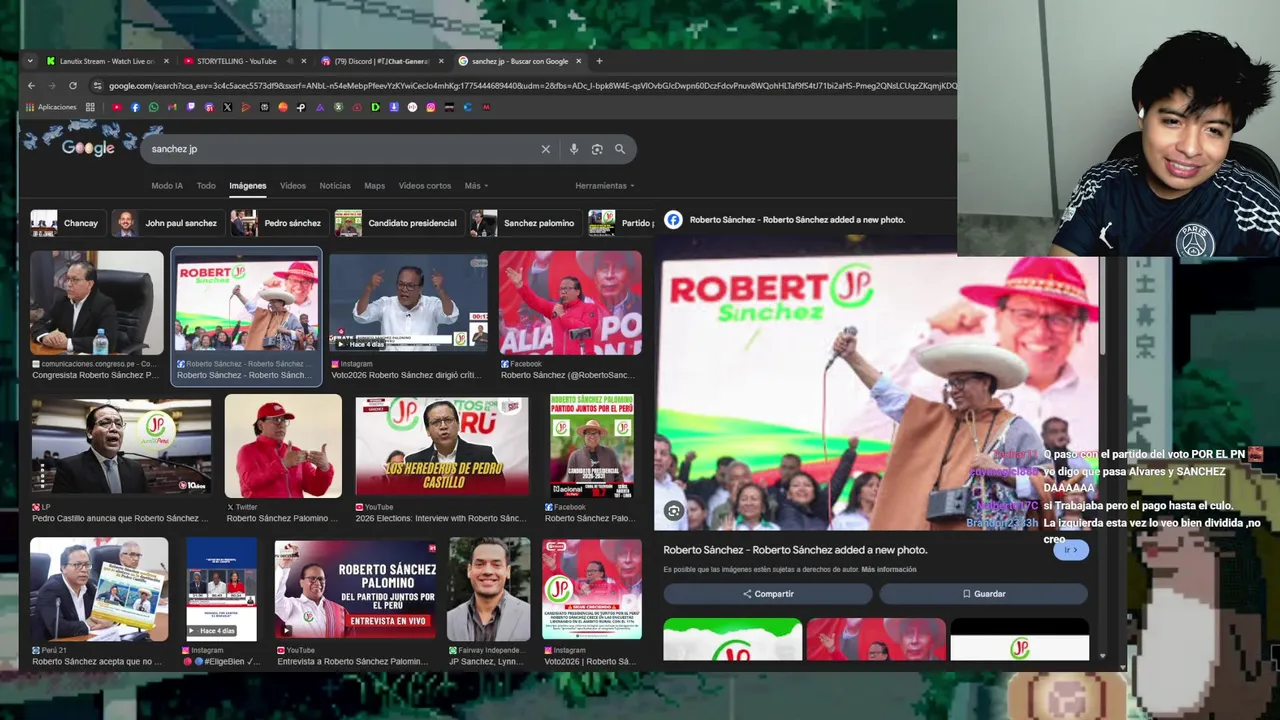Open Aplicaciones in bookmarks bar

(x=51, y=107)
